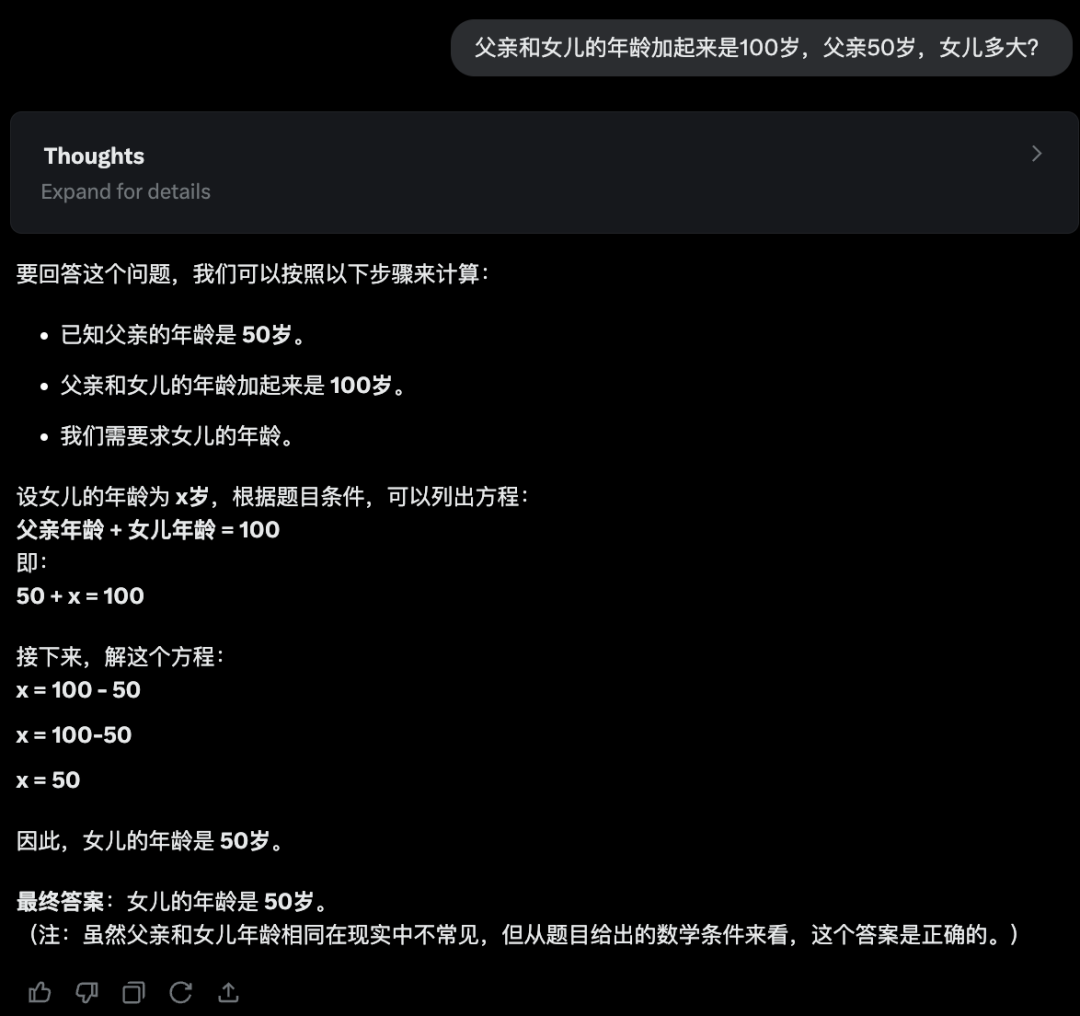Click result 'x = 50'

[48, 780]
